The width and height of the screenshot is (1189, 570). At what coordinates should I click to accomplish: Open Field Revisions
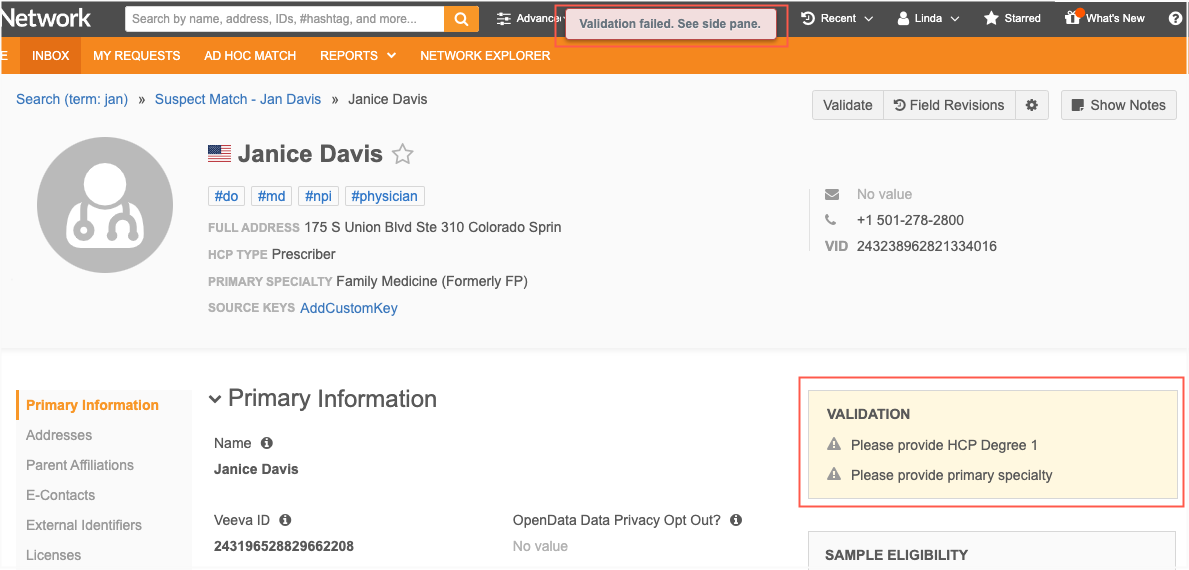click(x=948, y=105)
